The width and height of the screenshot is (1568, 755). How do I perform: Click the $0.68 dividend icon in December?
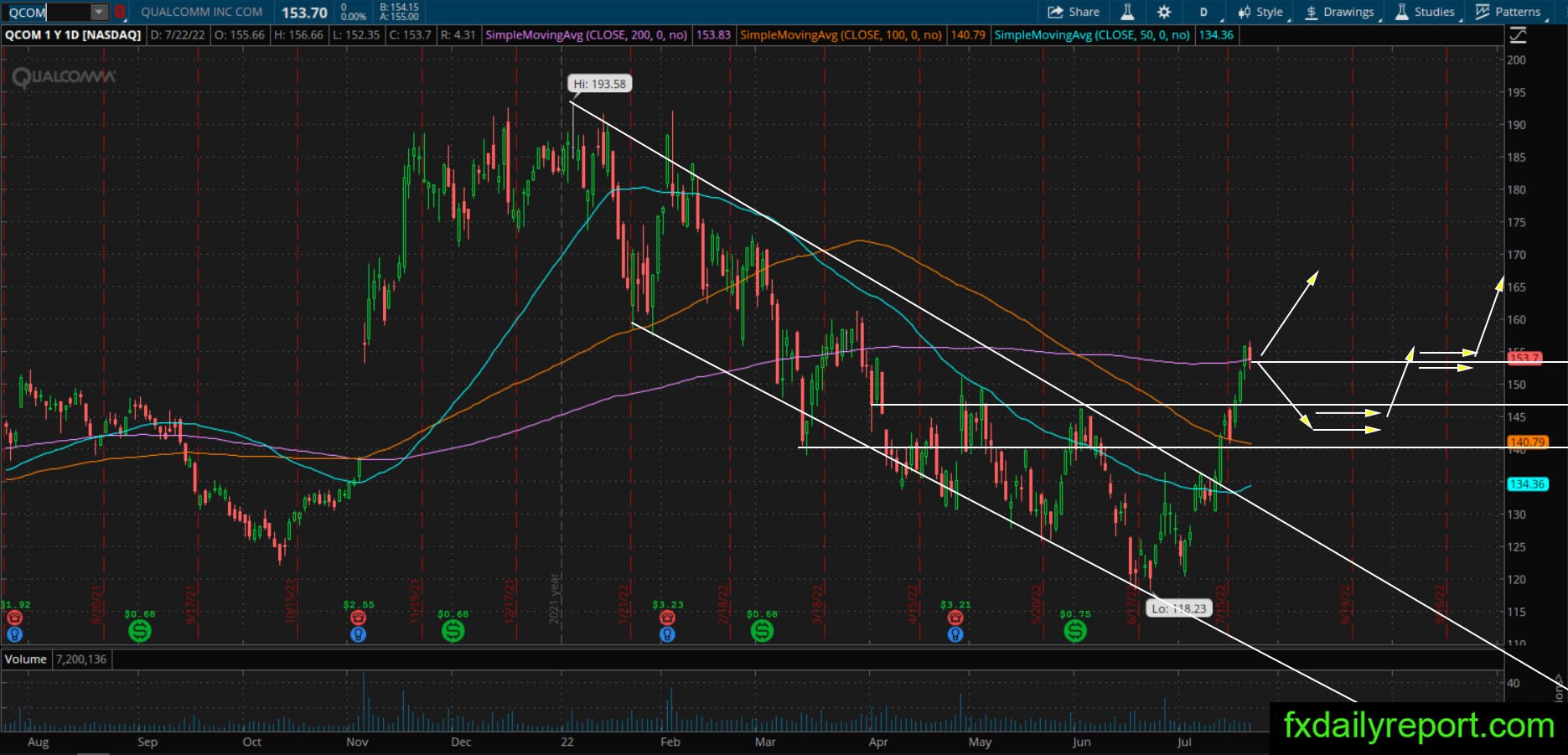(453, 631)
